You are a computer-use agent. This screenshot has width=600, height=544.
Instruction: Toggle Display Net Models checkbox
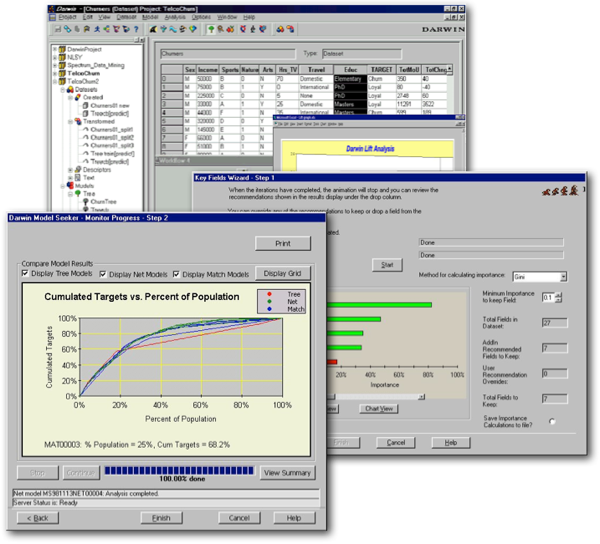click(x=103, y=274)
